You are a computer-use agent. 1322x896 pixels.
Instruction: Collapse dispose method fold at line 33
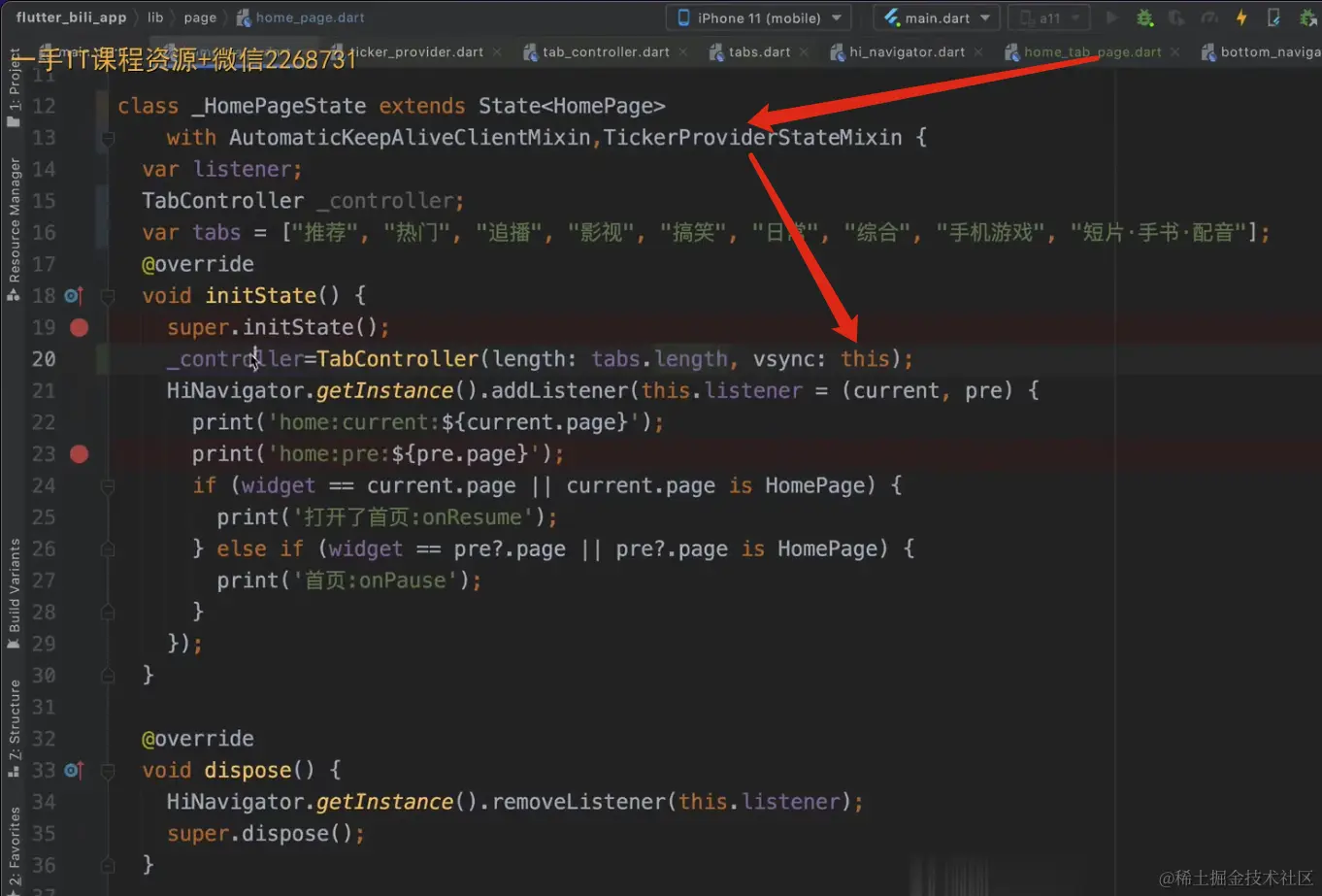108,770
